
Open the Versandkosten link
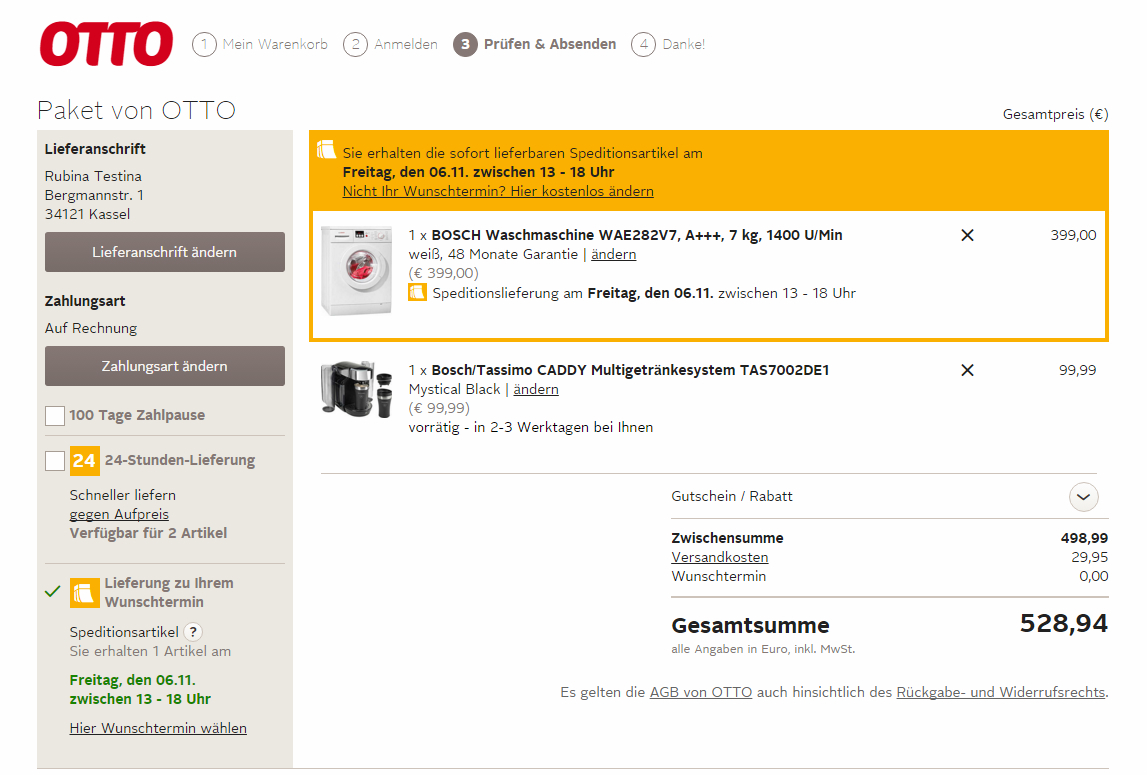pyautogui.click(x=720, y=558)
